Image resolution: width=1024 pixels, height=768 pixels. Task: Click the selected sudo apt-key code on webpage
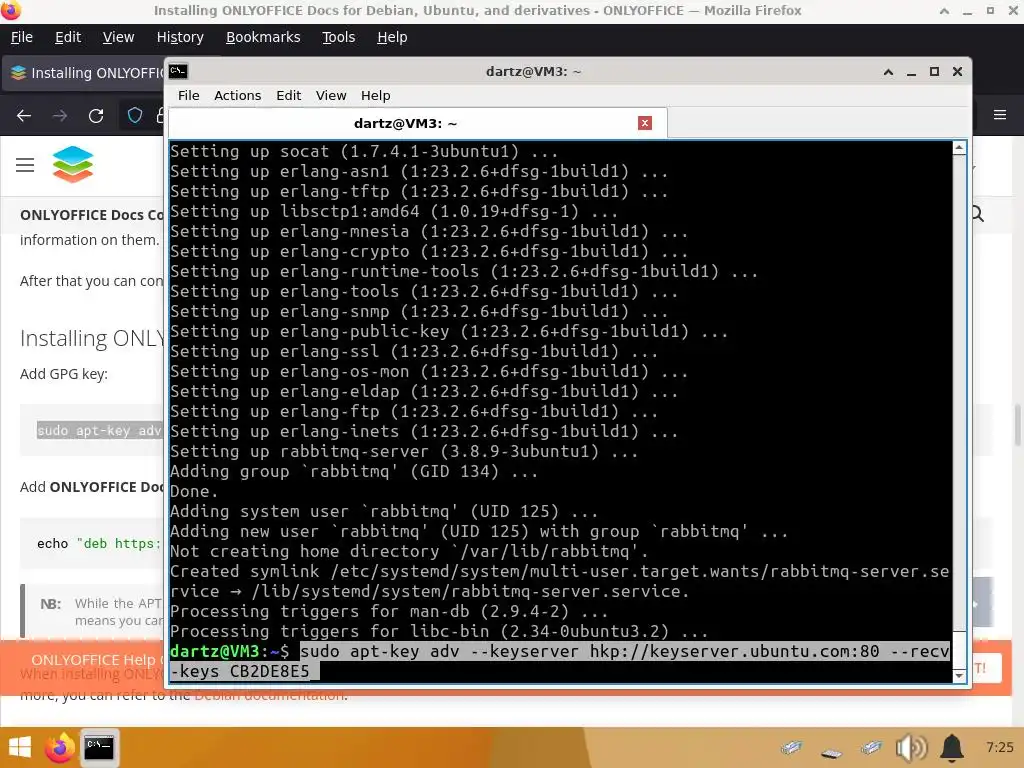[99, 430]
